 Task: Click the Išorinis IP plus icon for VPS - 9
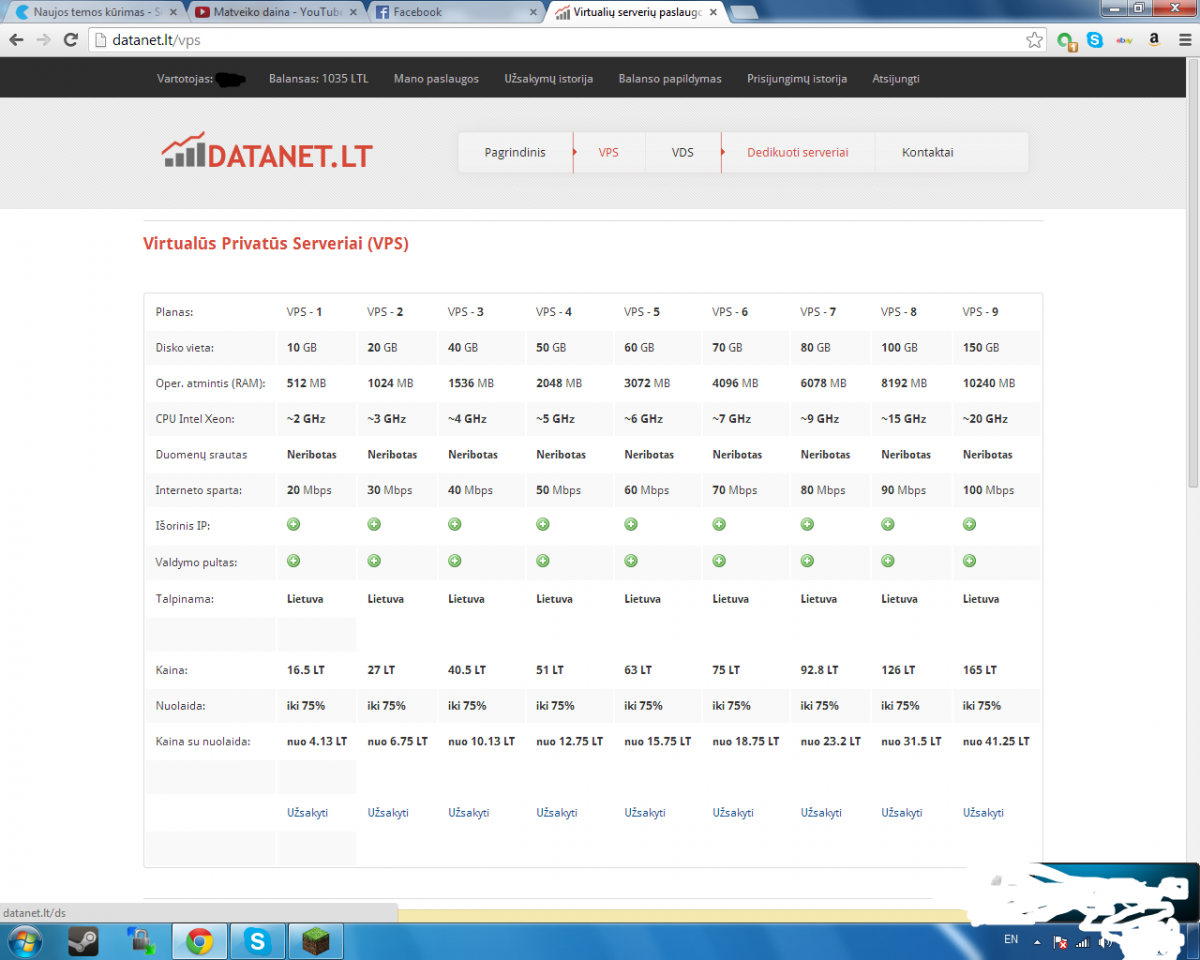pos(969,524)
